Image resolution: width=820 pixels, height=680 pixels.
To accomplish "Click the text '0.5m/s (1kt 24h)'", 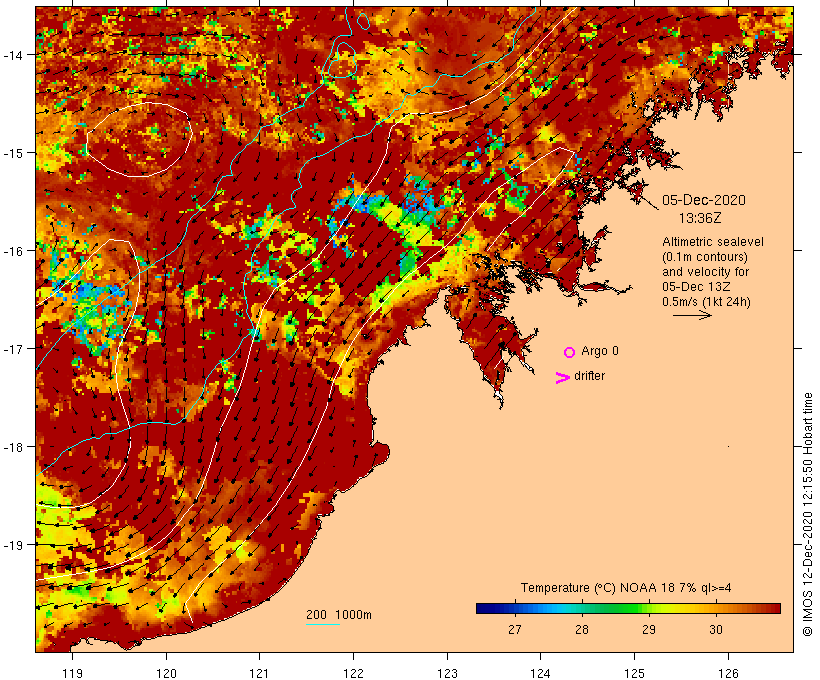I will coord(706,302).
